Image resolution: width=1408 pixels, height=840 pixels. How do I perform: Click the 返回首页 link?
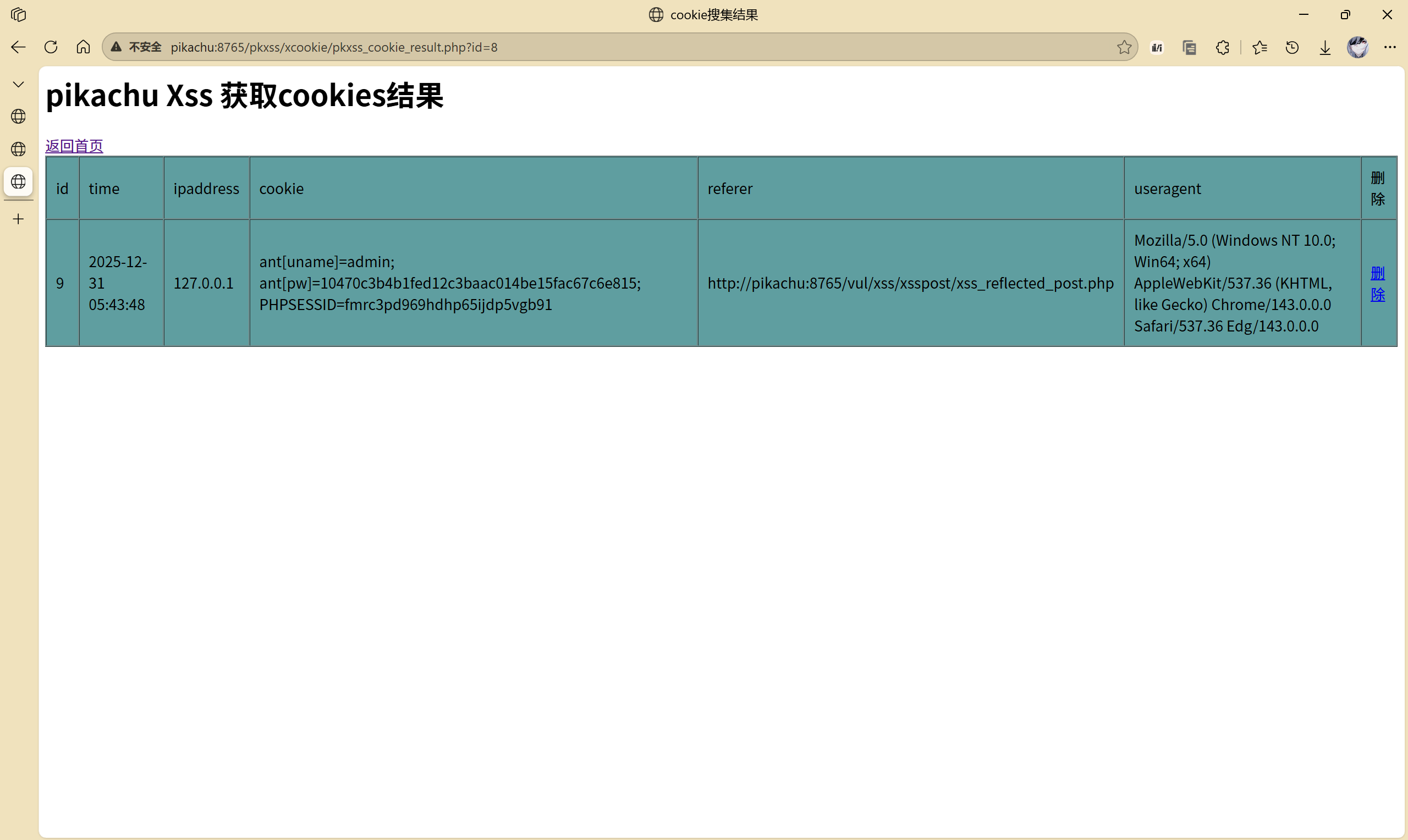[74, 146]
